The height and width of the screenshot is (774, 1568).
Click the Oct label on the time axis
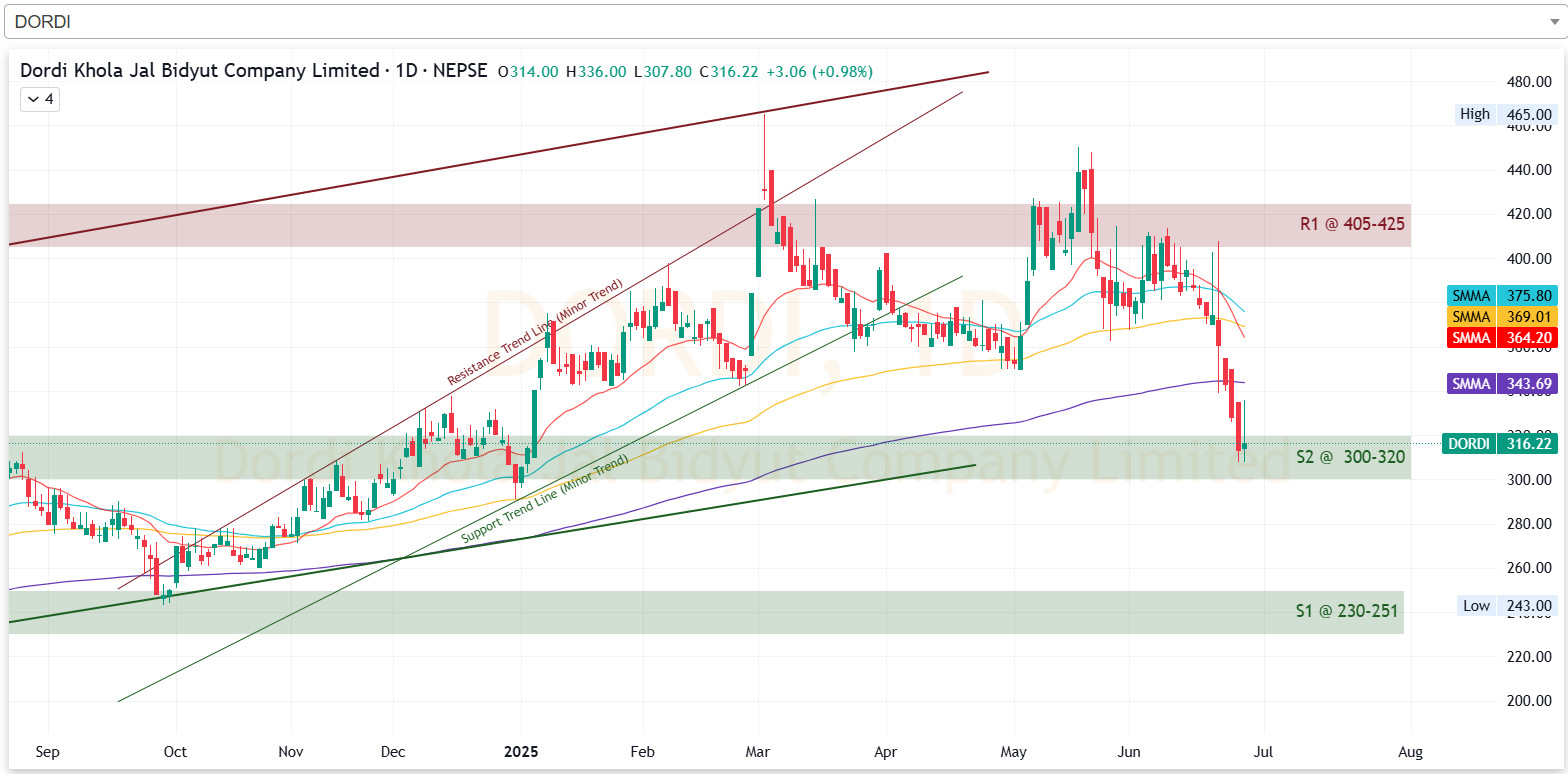[175, 751]
